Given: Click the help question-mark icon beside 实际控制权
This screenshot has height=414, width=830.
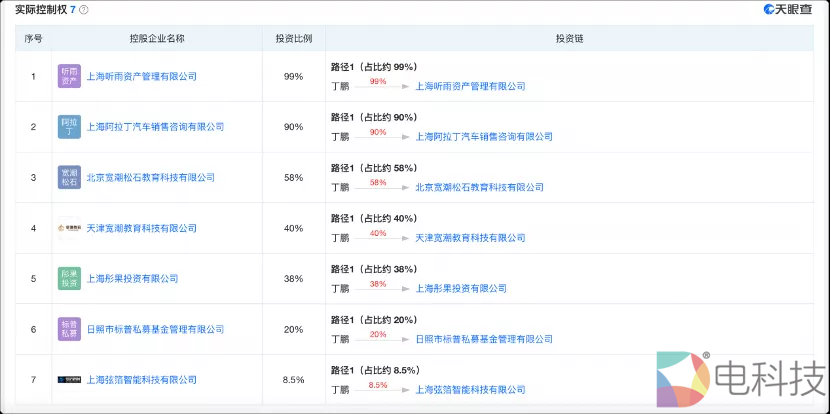Looking at the screenshot, I should [84, 10].
